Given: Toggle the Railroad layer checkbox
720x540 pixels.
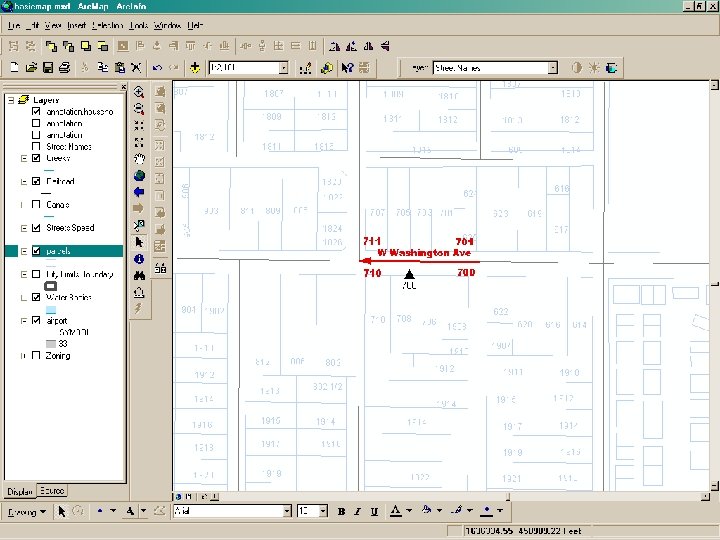Looking at the screenshot, I should point(36,181).
